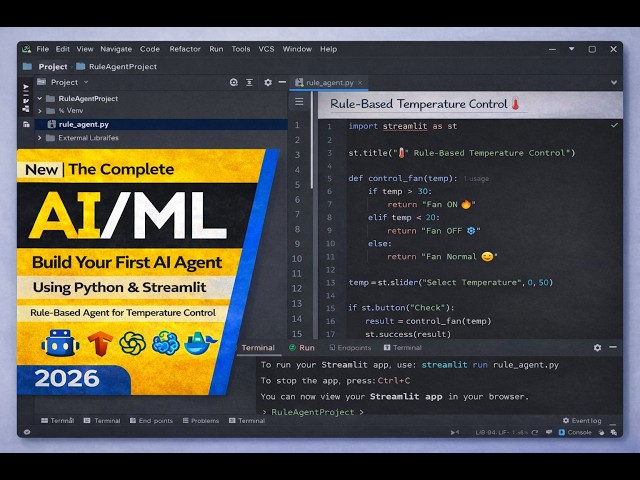
Task: Click the 'def control_fan(temp):' line
Action: point(403,178)
